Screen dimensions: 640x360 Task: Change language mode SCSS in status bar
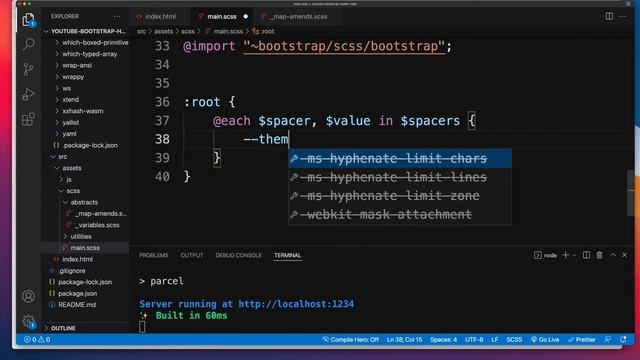point(514,339)
